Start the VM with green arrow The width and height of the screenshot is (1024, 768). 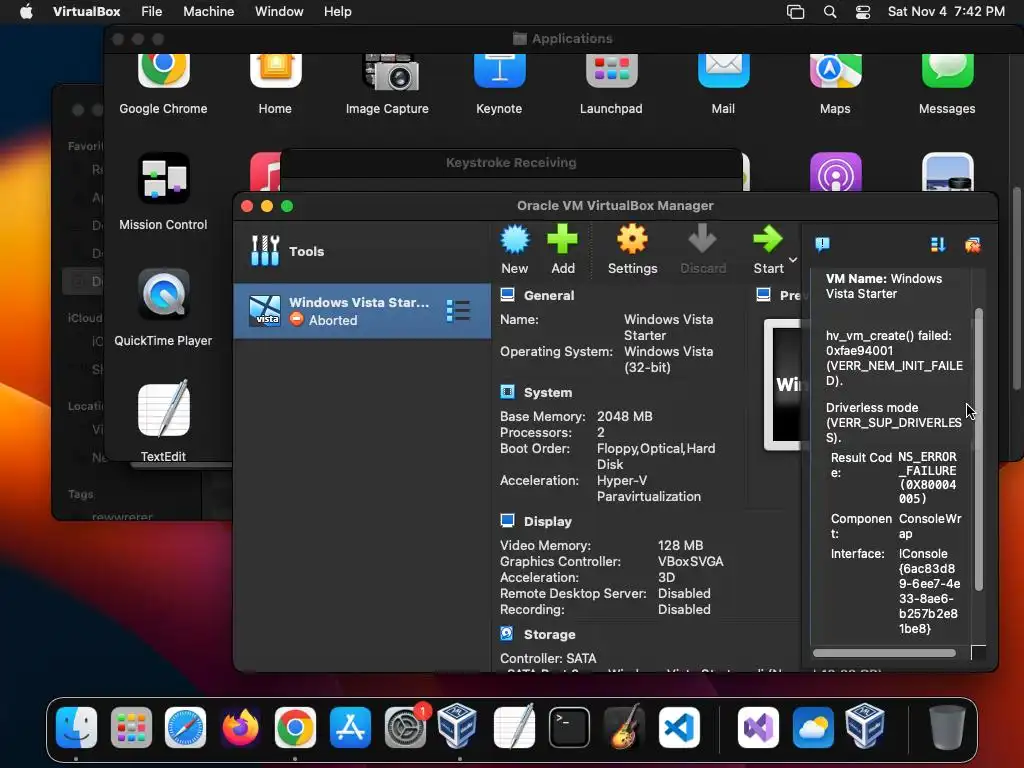click(x=768, y=240)
